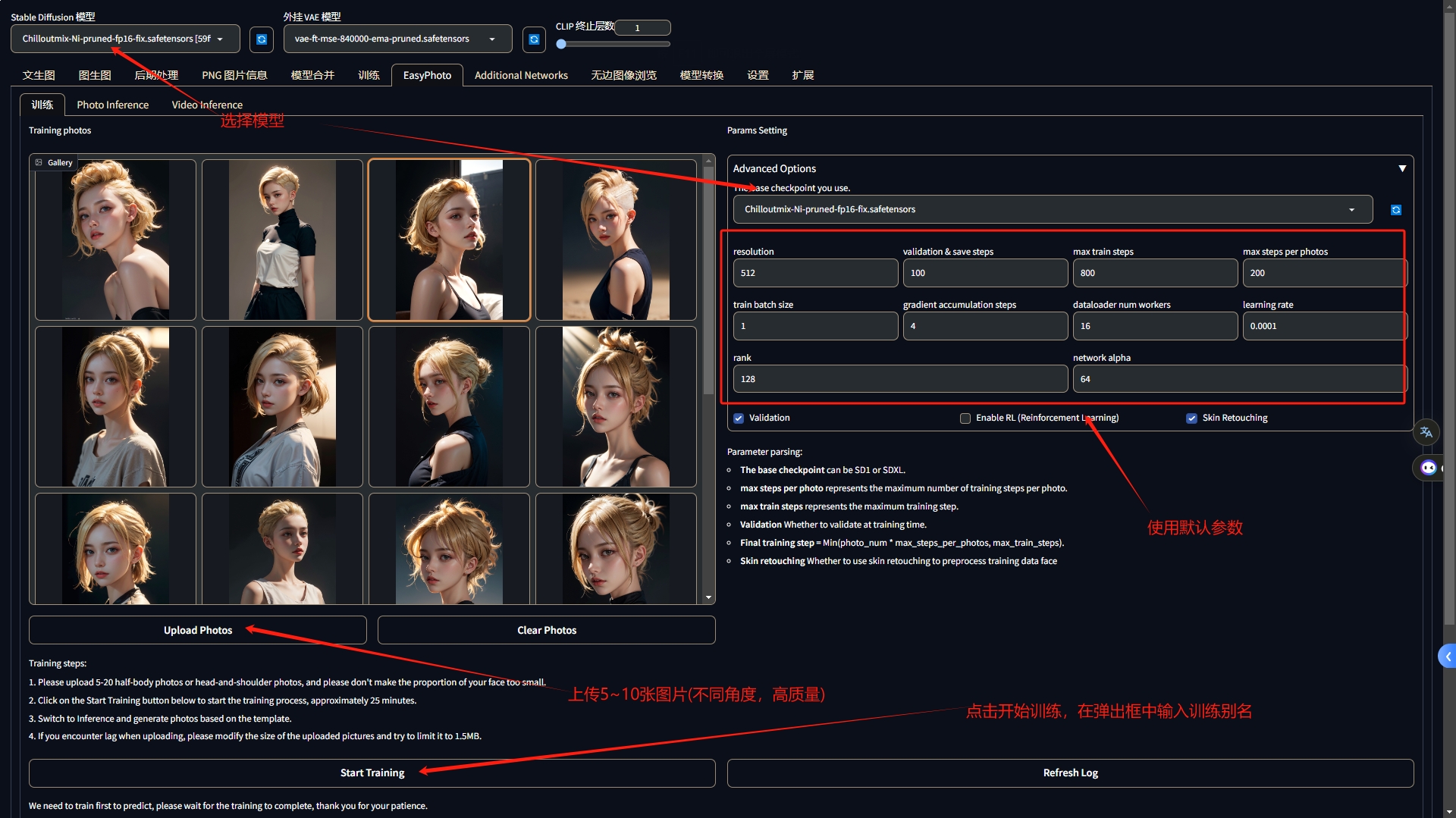
Task: Refresh the base checkpoint list
Action: tap(1396, 210)
